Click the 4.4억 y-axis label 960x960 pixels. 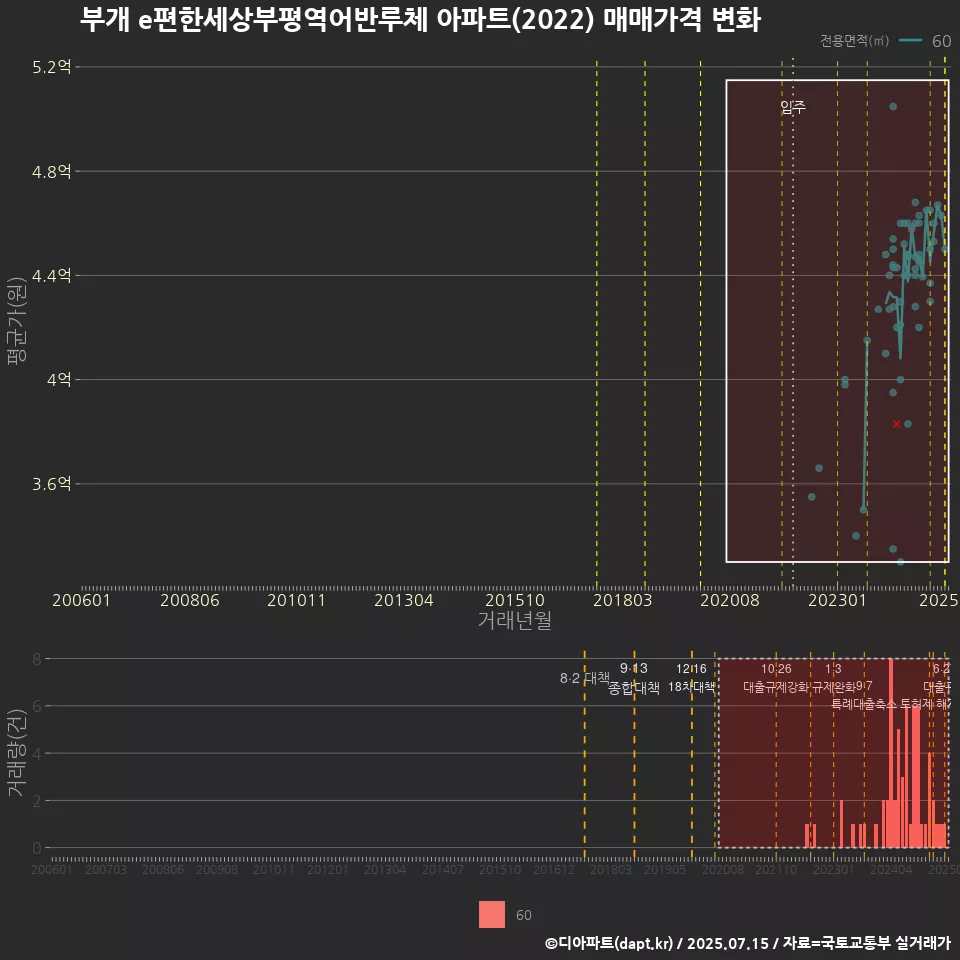point(52,276)
